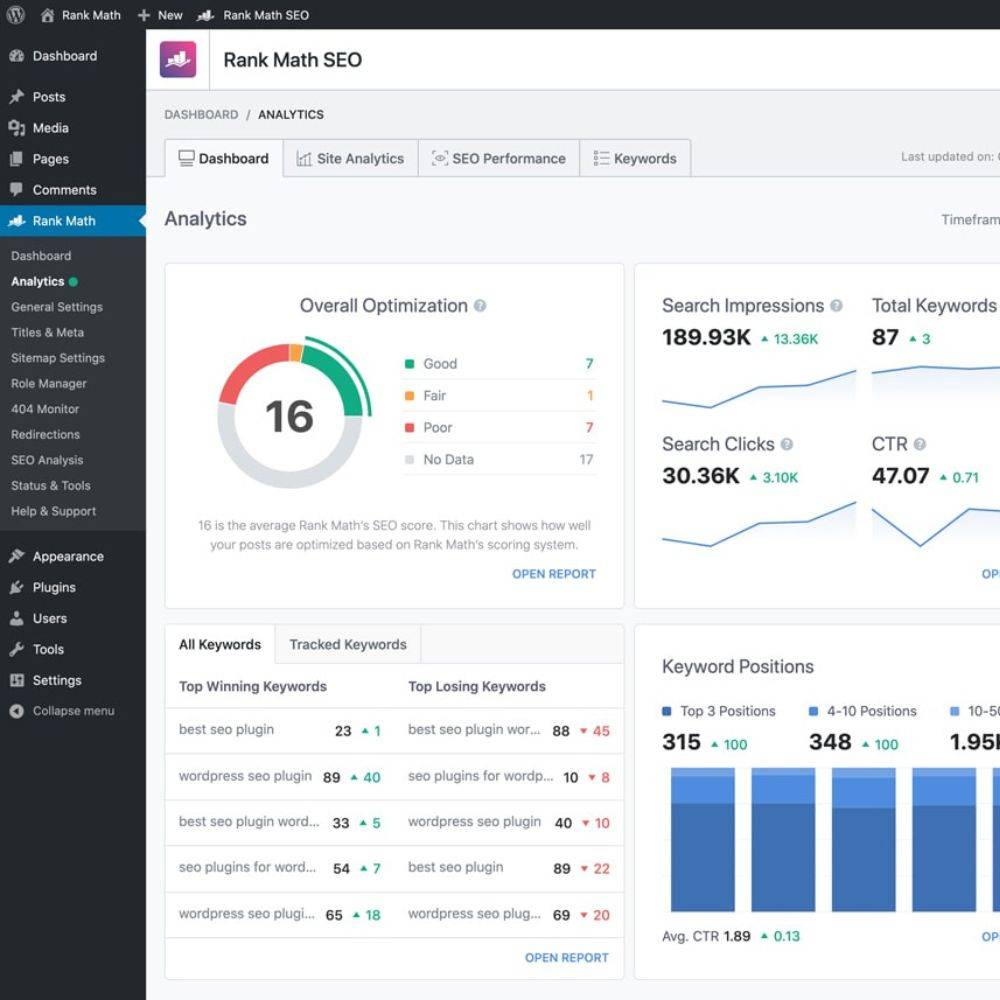Click the 4-10 Positions legend swatch
Image resolution: width=1000 pixels, height=1000 pixels.
click(x=813, y=711)
